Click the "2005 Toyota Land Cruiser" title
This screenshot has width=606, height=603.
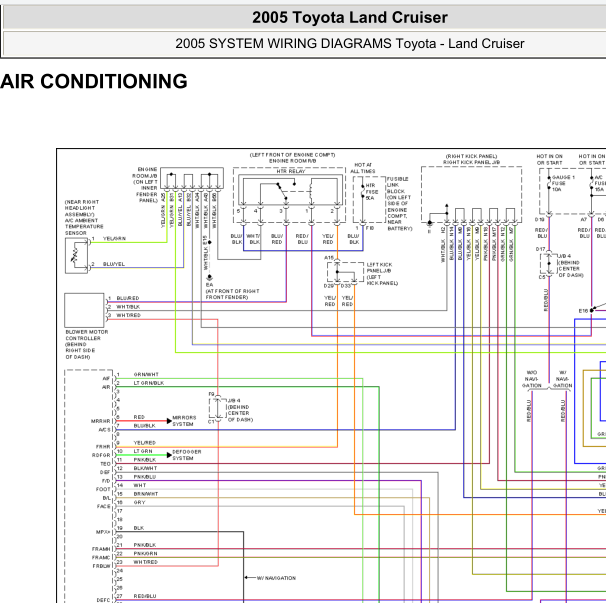coord(350,17)
